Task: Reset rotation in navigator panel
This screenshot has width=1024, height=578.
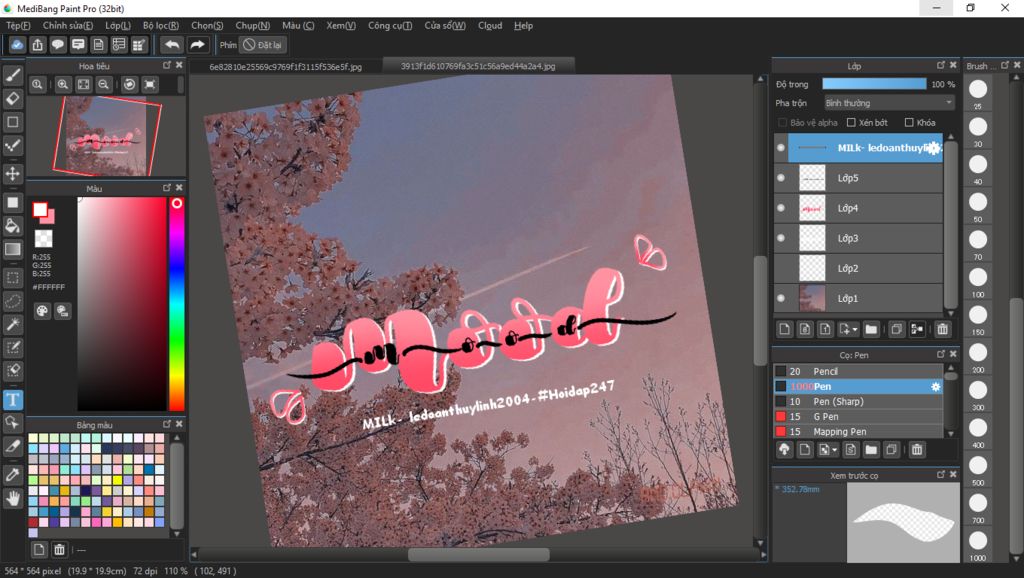Action: coord(129,84)
